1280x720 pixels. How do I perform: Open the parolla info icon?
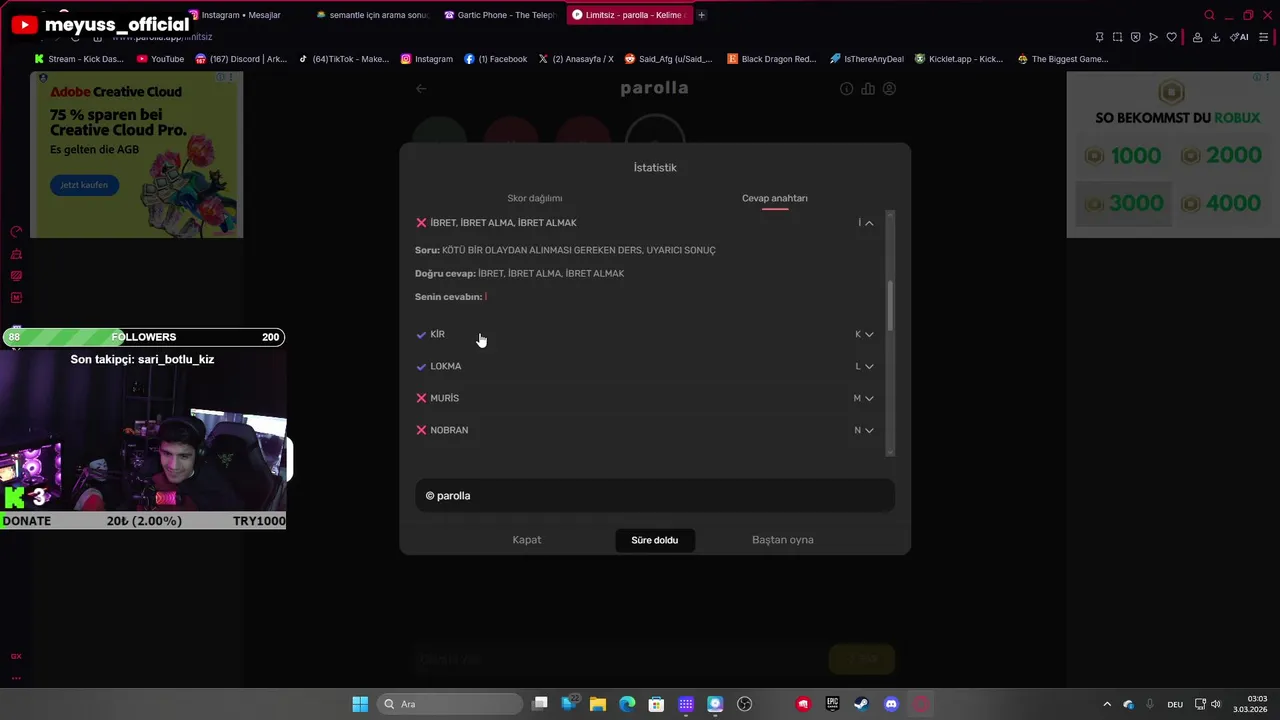tap(847, 89)
